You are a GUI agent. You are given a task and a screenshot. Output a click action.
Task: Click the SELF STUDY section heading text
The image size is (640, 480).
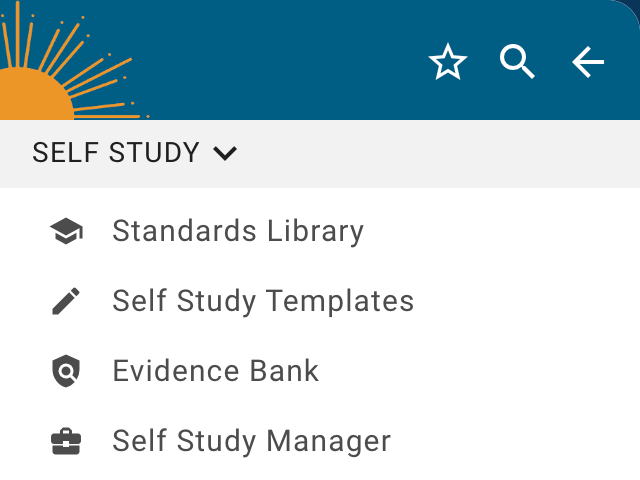coord(116,153)
